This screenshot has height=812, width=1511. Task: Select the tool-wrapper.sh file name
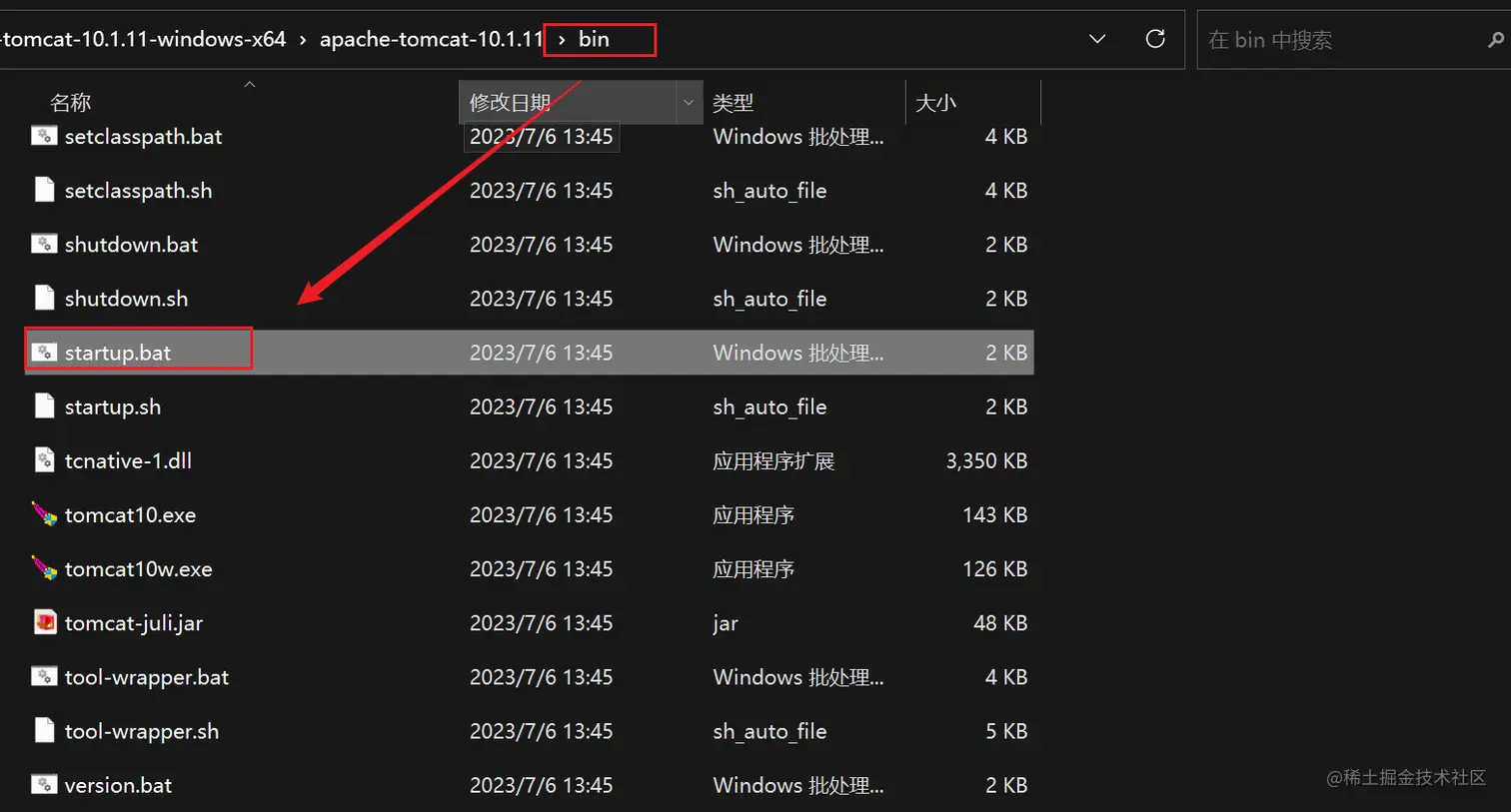coord(142,731)
